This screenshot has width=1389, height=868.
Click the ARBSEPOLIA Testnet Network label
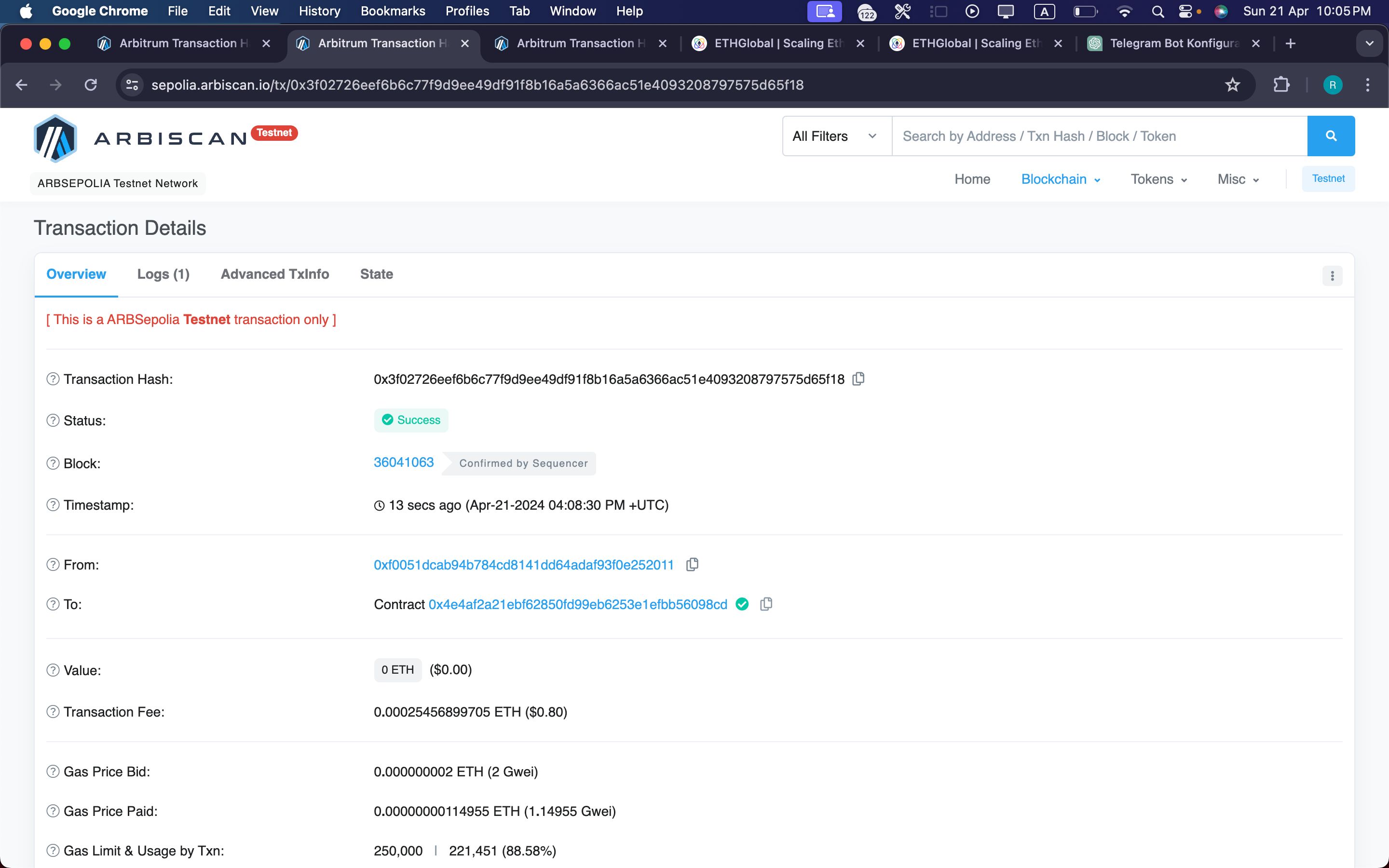pos(118,183)
